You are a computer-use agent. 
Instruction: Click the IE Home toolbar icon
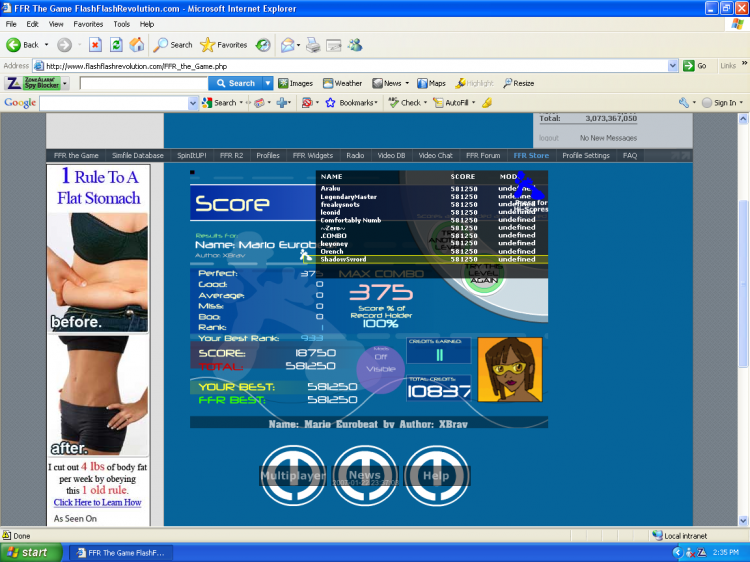[x=137, y=45]
